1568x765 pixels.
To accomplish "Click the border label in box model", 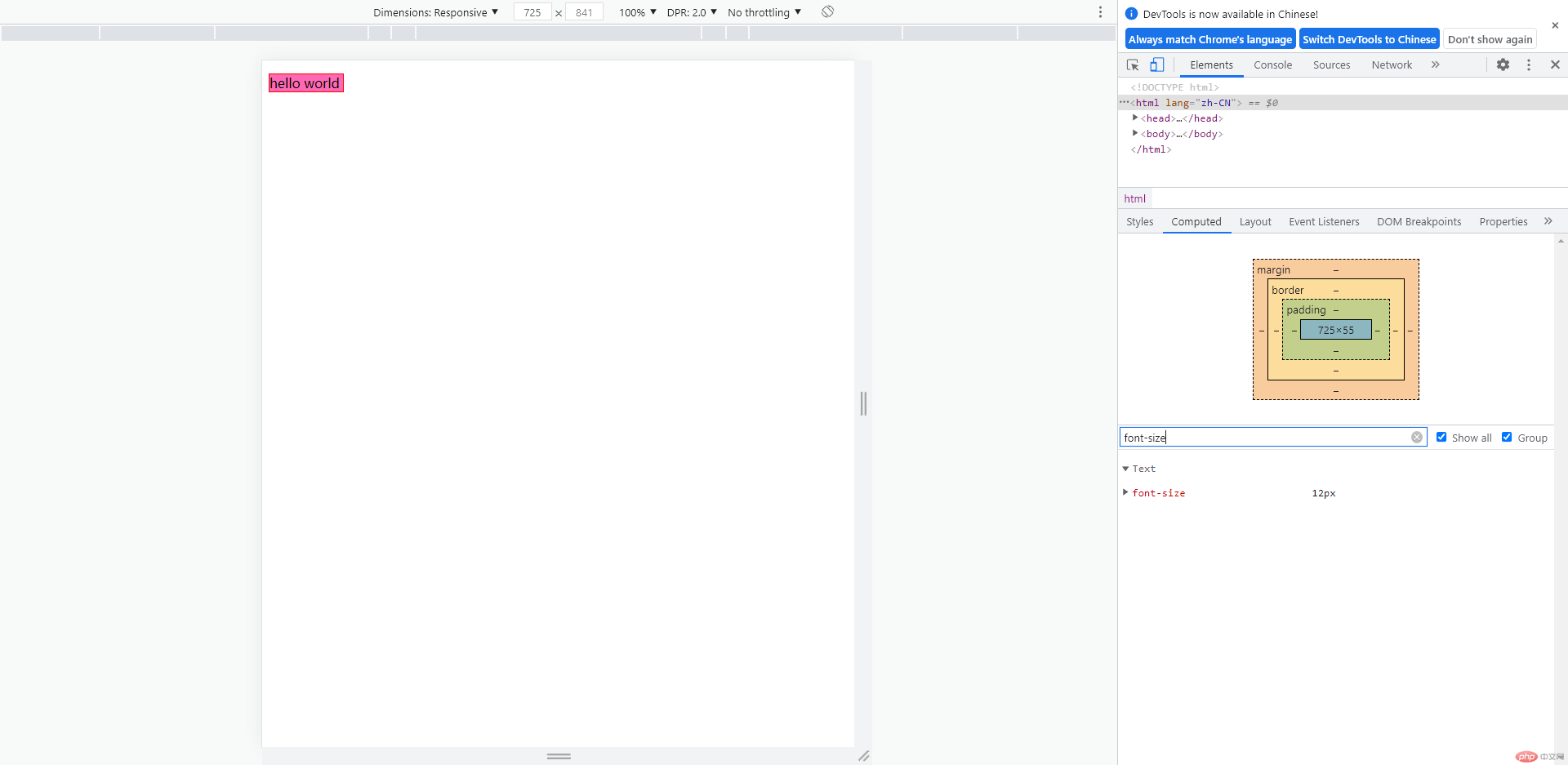I will (x=1287, y=290).
